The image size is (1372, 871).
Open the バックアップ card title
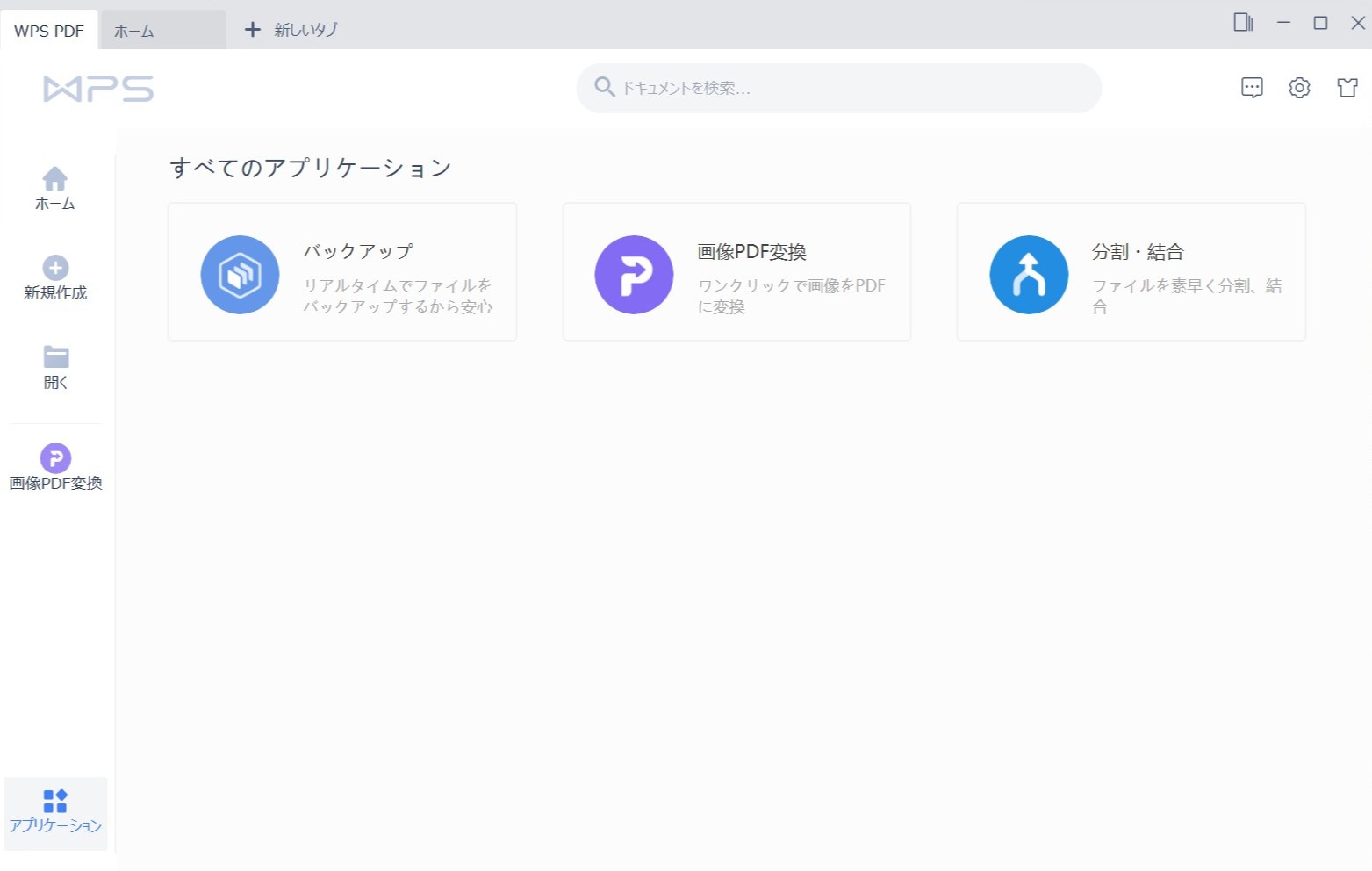358,251
